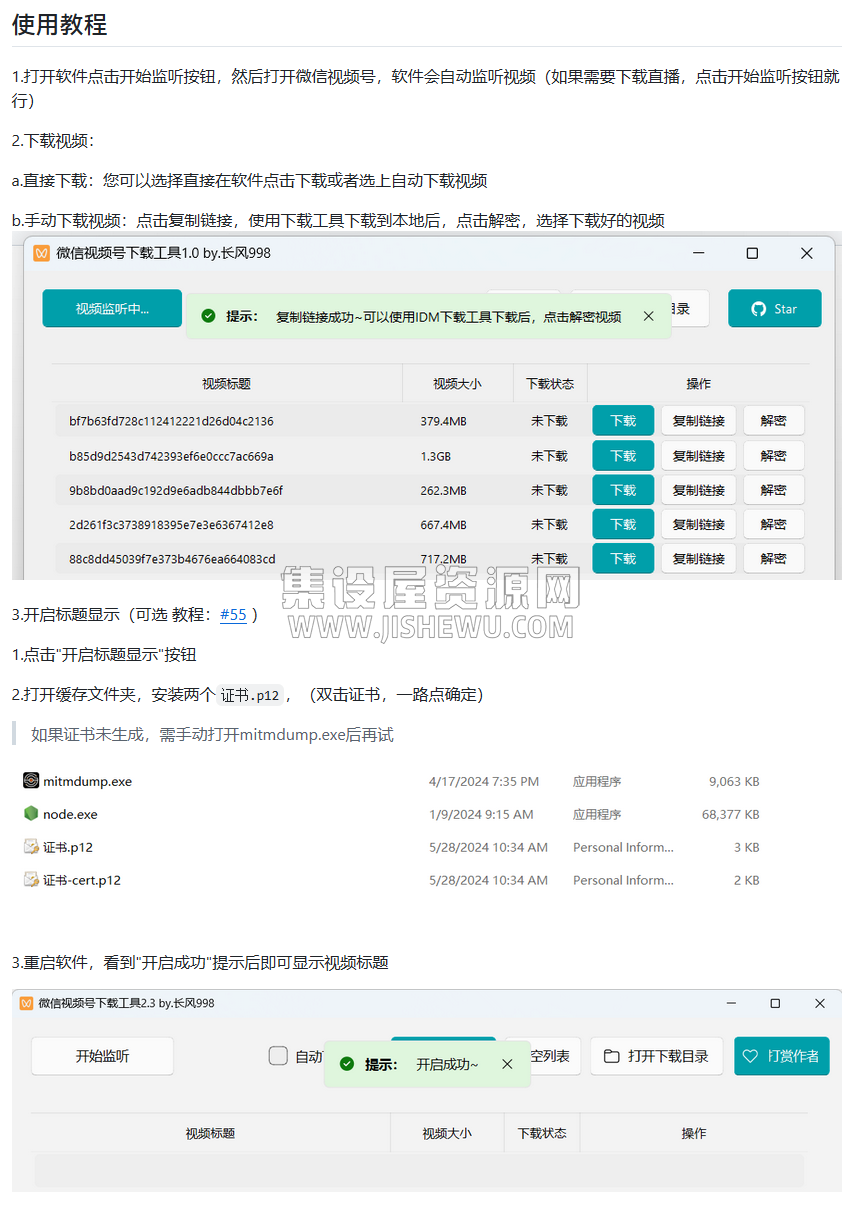
Task: Maximize the 微信视频号下载工具1.0 window
Action: click(752, 253)
